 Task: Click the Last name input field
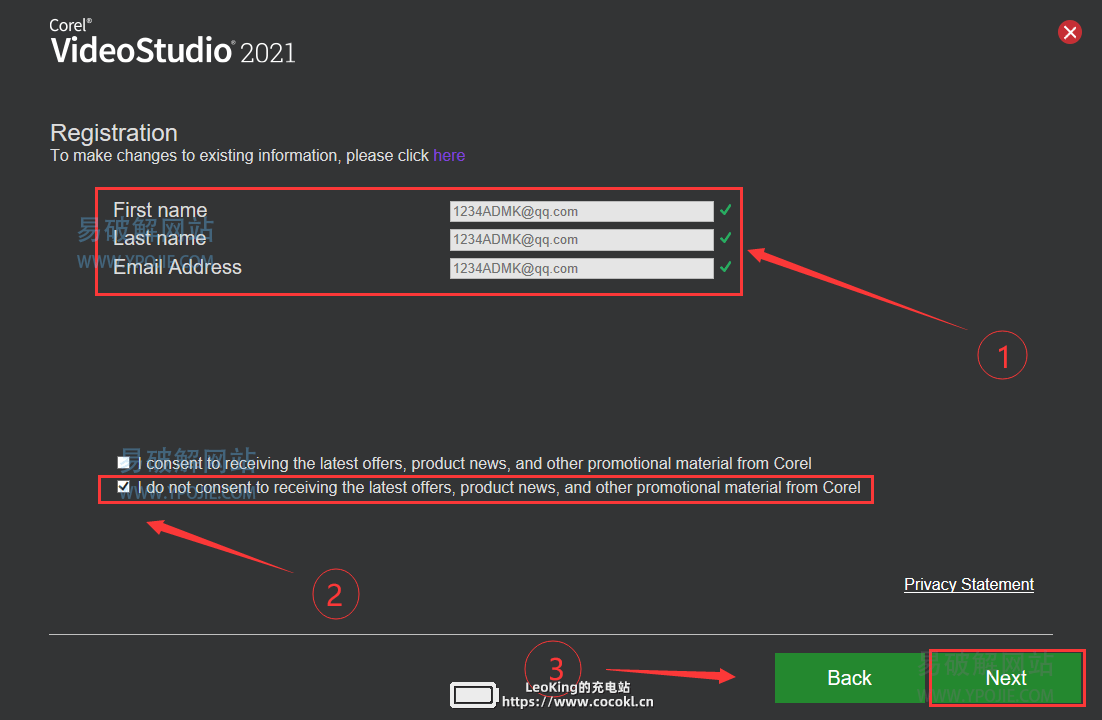click(581, 240)
